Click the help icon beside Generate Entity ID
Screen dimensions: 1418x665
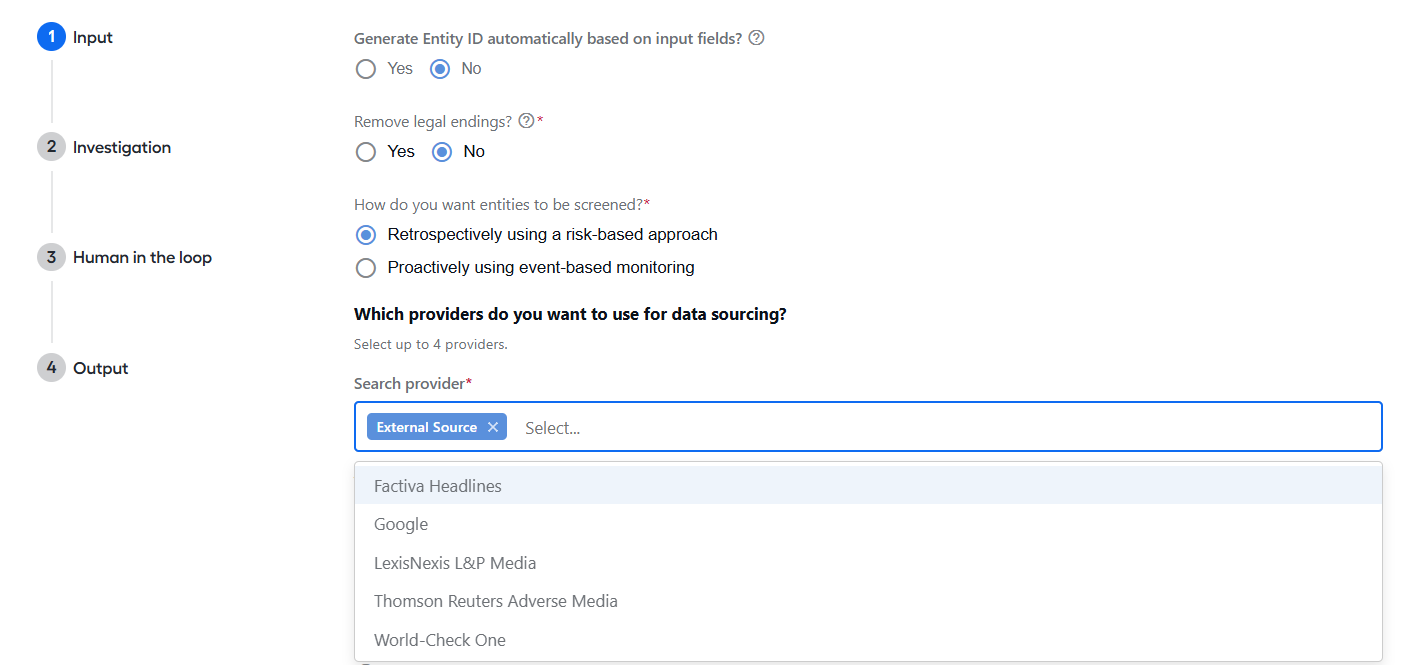(x=756, y=38)
